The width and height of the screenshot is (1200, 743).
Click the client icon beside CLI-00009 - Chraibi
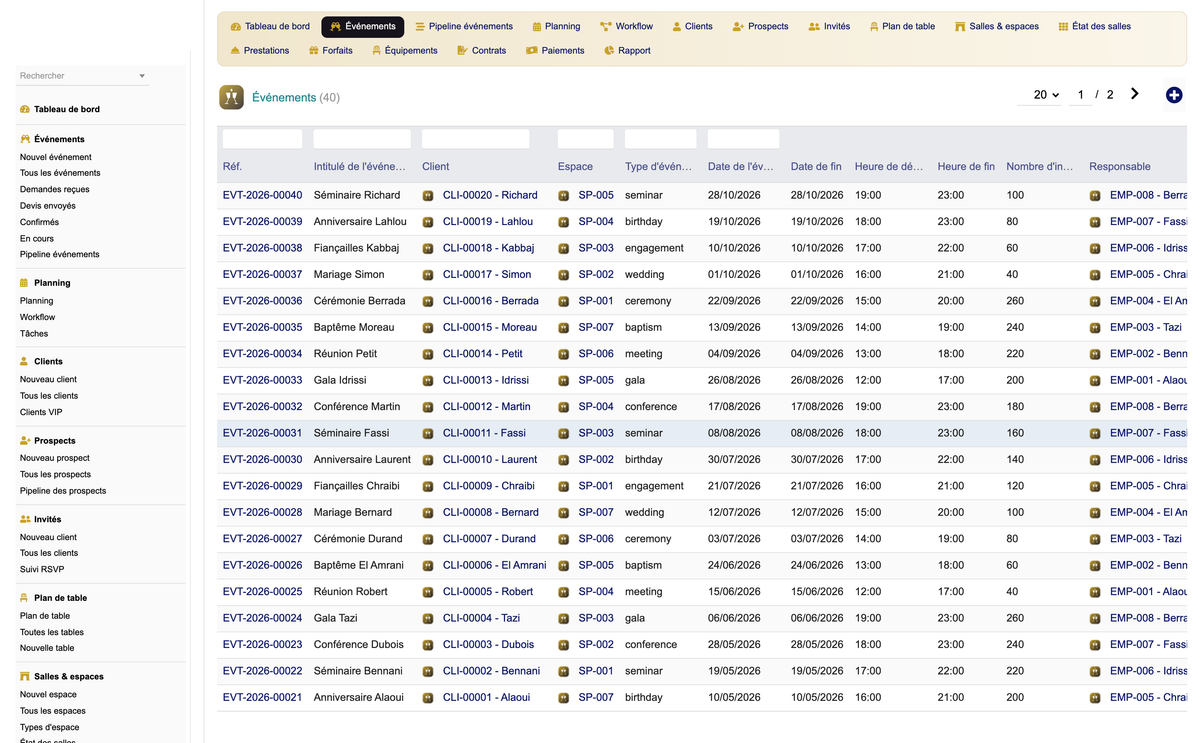pos(428,486)
